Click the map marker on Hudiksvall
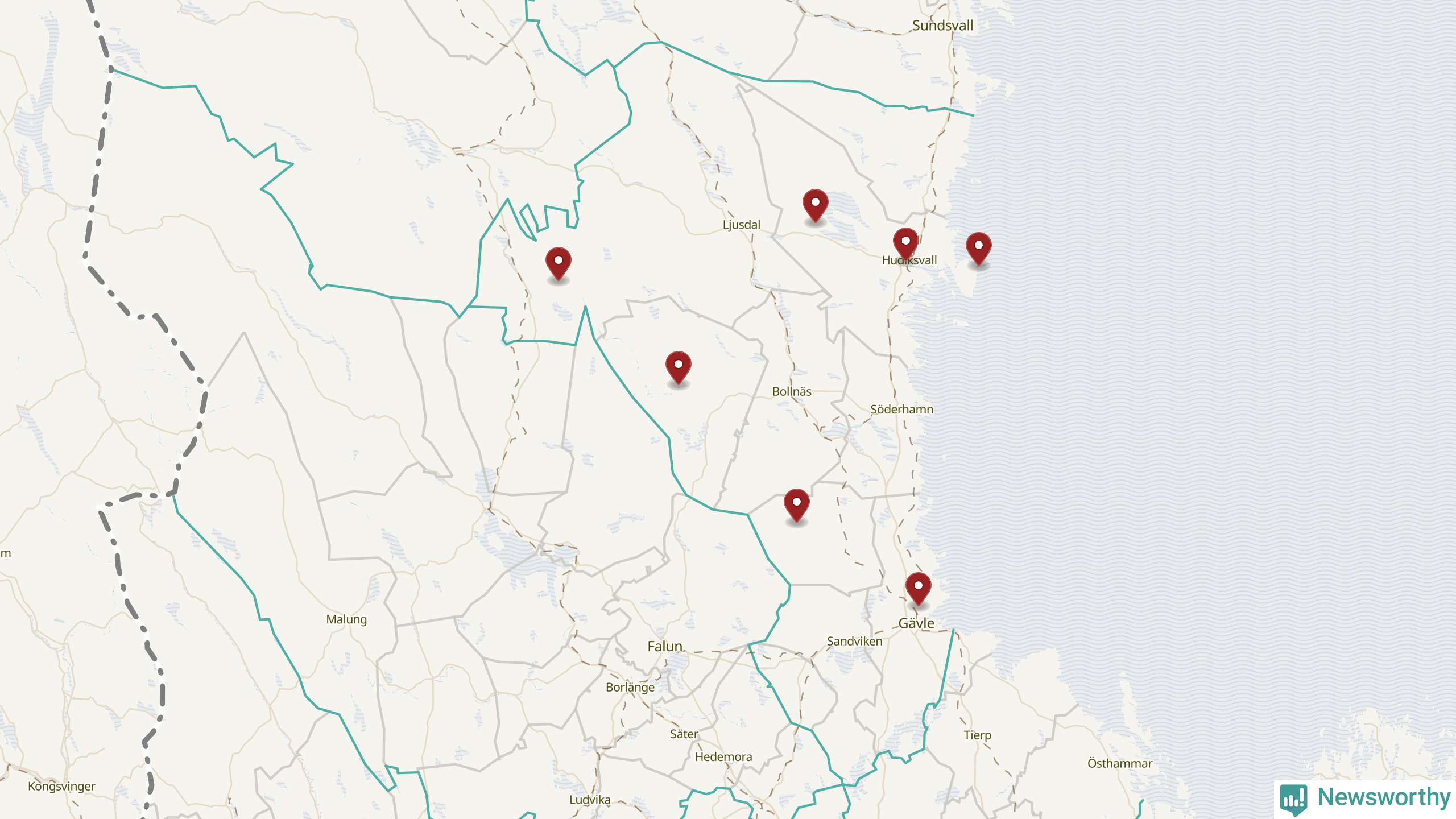The height and width of the screenshot is (819, 1456). [x=905, y=243]
